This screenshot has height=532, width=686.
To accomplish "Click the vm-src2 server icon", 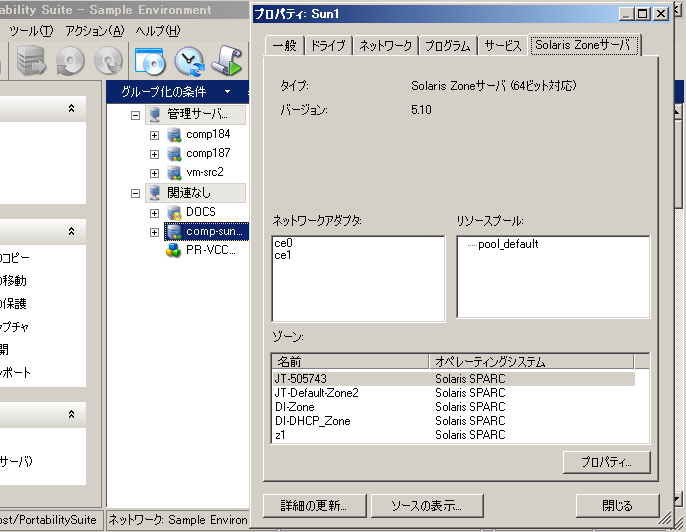I will pos(174,173).
